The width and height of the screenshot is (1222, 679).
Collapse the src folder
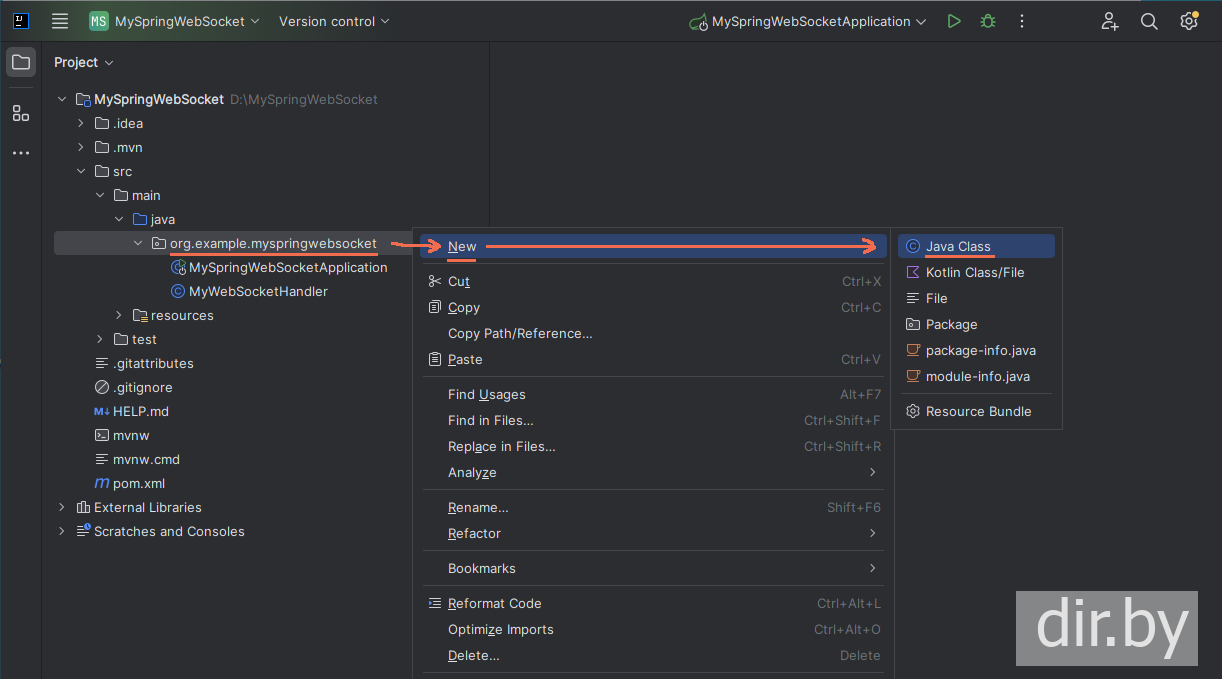point(81,171)
